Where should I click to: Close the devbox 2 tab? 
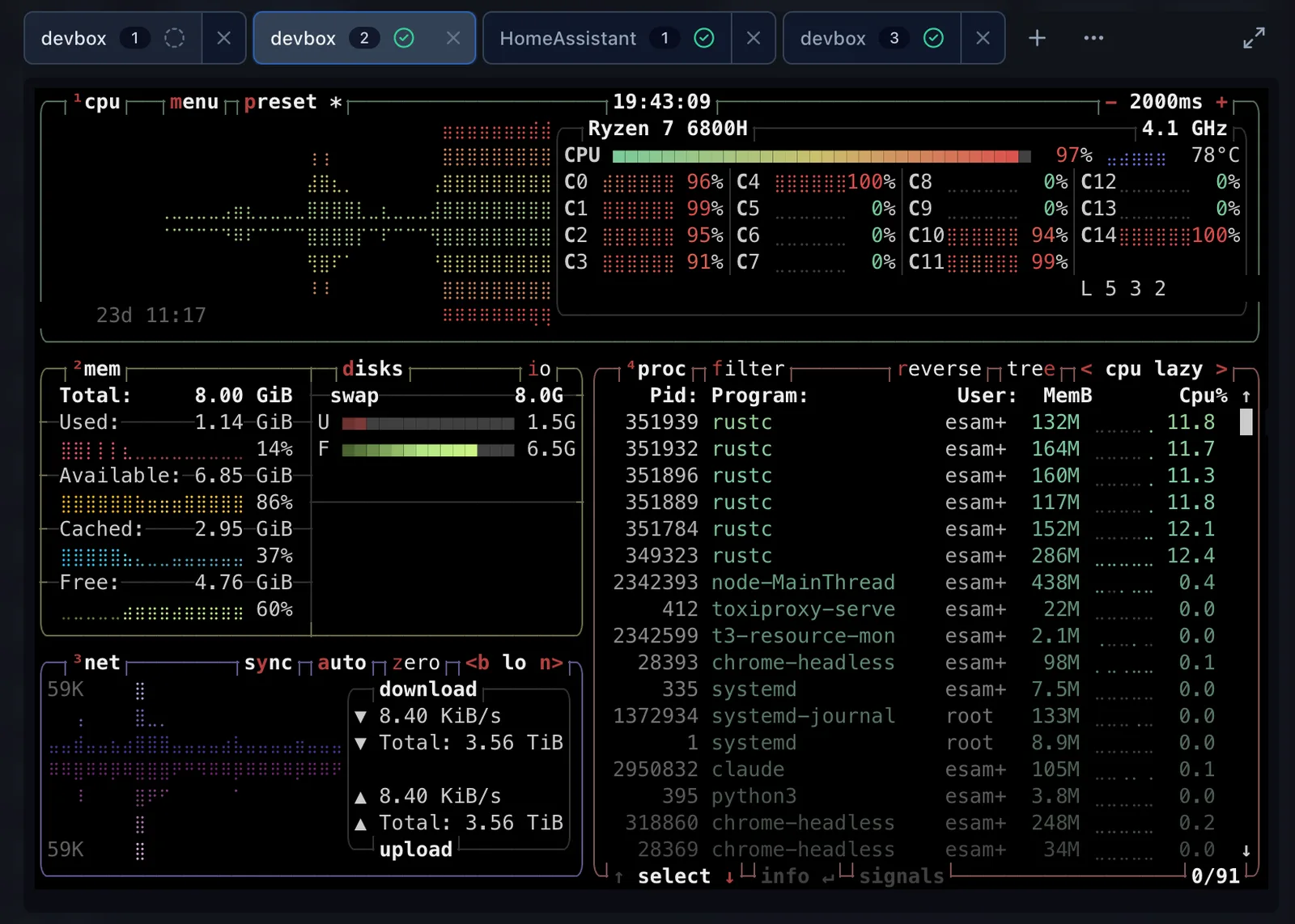453,38
